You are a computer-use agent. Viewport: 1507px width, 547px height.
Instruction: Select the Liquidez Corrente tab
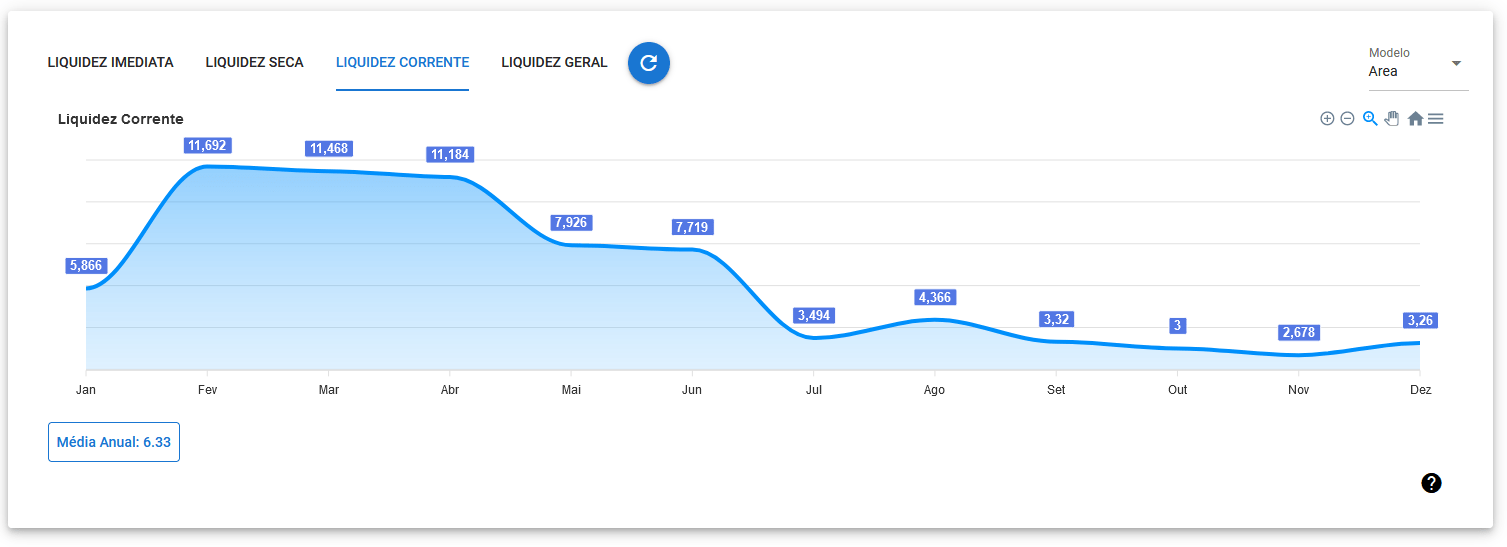402,63
